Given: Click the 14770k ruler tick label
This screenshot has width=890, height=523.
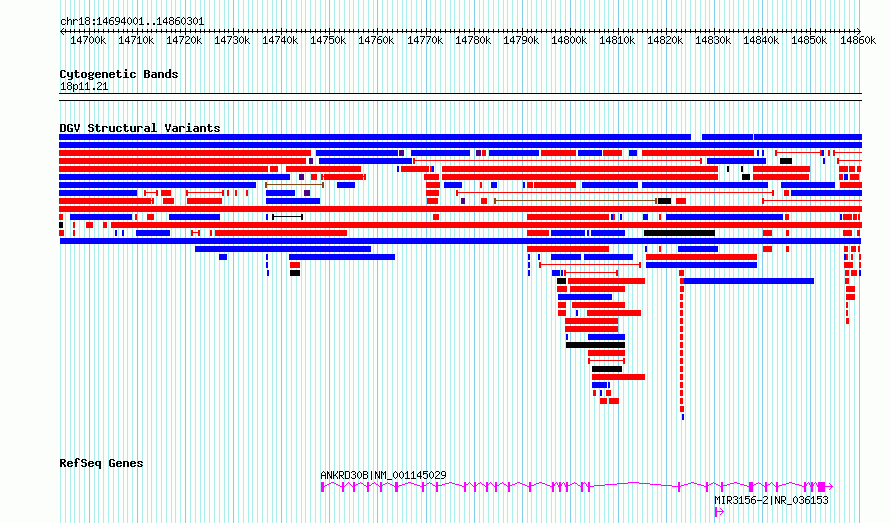Looking at the screenshot, I should tap(425, 40).
